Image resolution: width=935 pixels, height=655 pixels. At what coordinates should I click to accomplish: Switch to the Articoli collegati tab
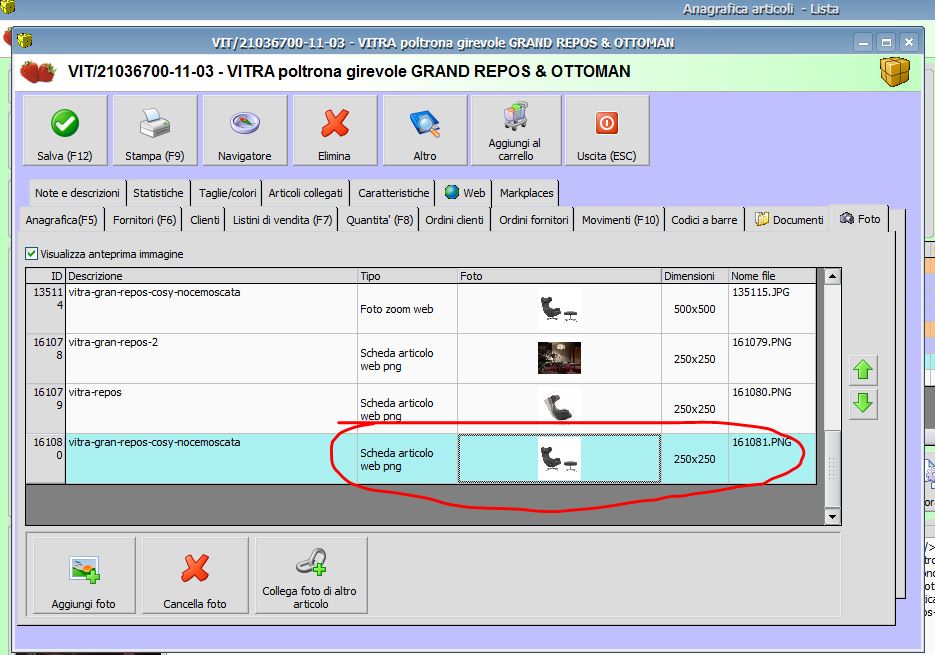pyautogui.click(x=305, y=193)
